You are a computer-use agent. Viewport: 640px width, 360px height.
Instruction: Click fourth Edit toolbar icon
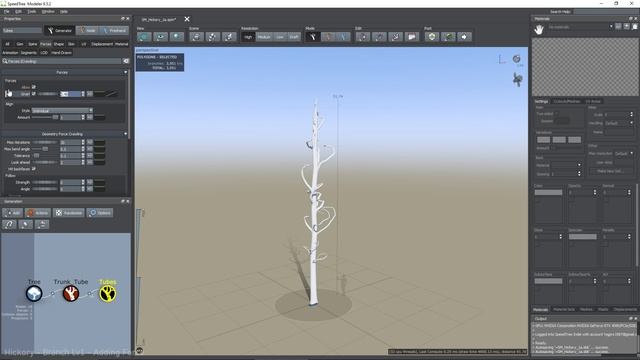point(411,37)
